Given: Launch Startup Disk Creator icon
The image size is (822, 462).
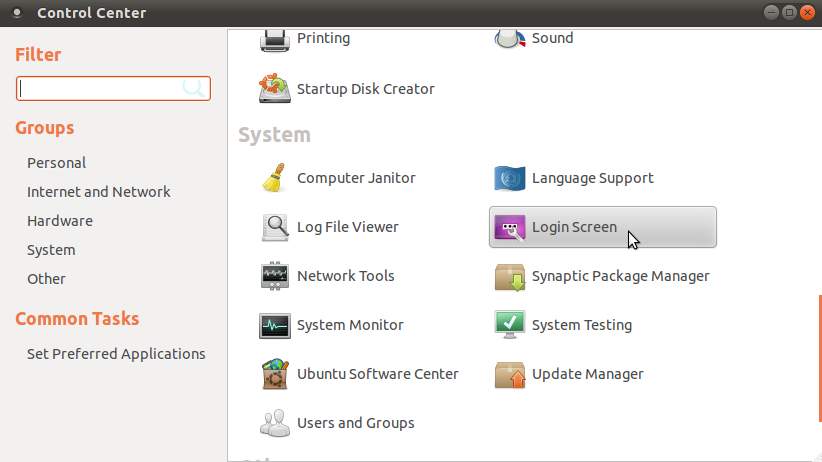Looking at the screenshot, I should [x=274, y=89].
